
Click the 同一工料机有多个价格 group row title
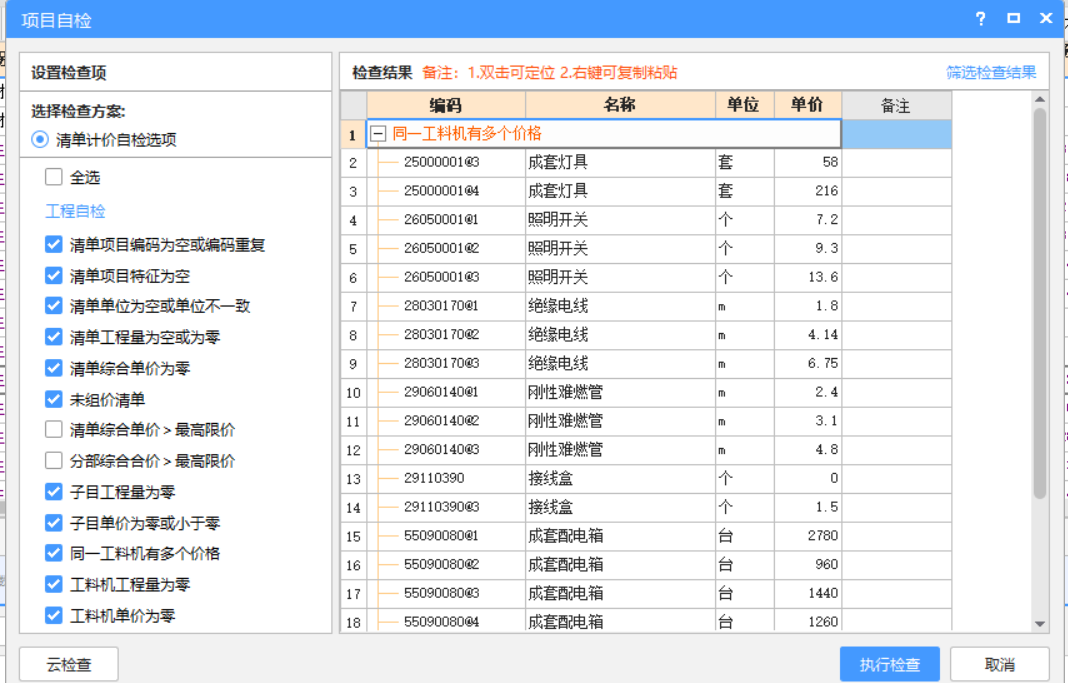point(467,133)
